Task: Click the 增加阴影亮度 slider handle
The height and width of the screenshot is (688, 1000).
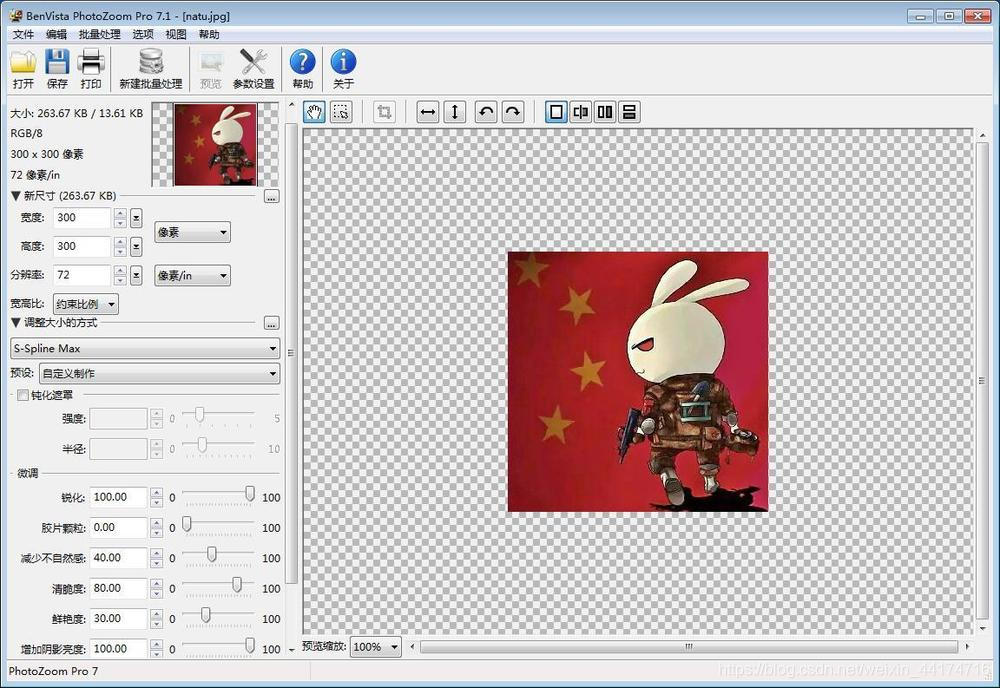Action: coord(250,645)
